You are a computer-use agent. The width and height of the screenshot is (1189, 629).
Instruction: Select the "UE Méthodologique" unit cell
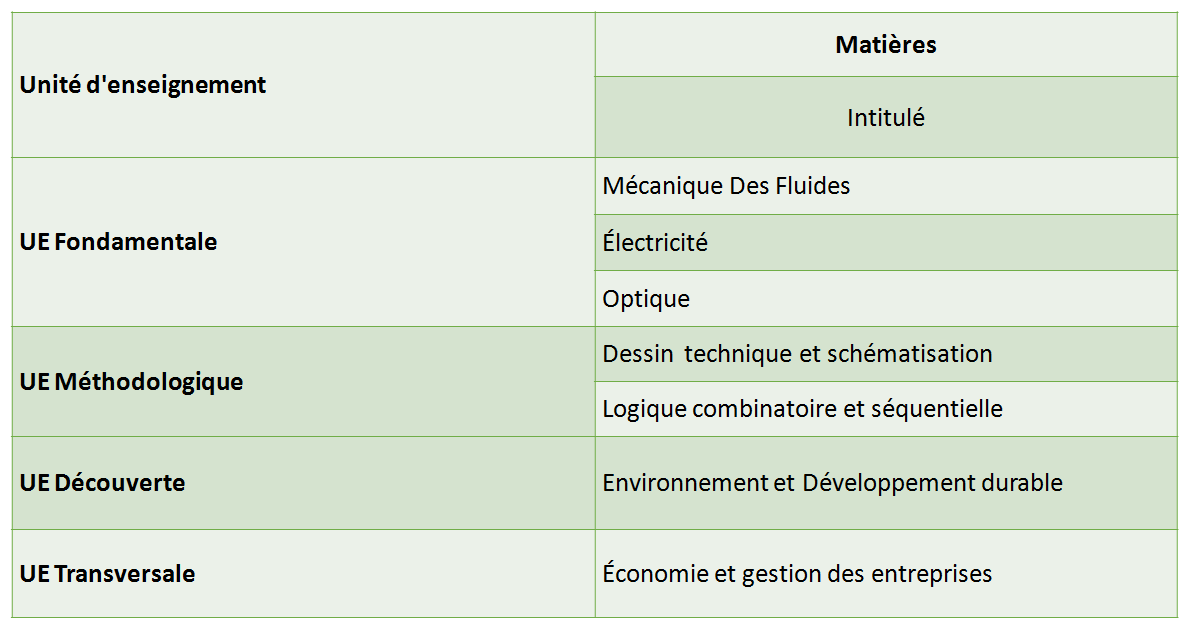click(131, 382)
